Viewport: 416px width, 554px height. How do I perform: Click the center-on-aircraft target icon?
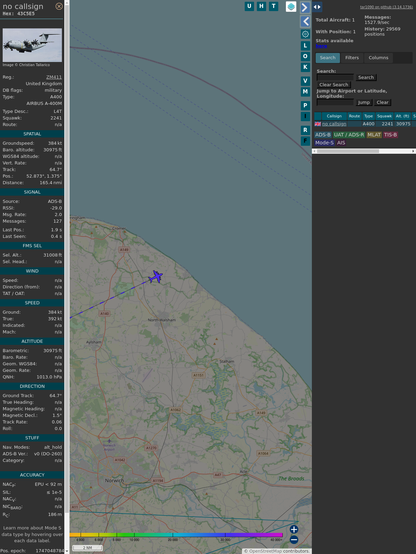pos(305,34)
